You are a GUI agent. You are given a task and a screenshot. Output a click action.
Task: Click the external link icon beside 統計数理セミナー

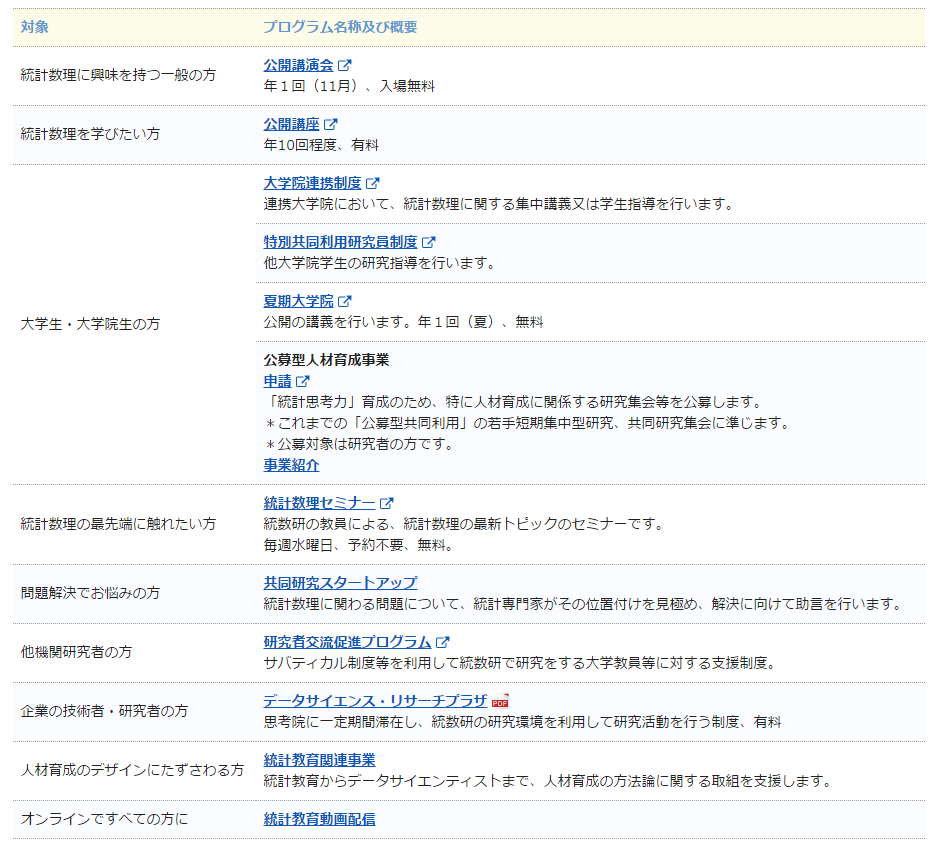(388, 503)
